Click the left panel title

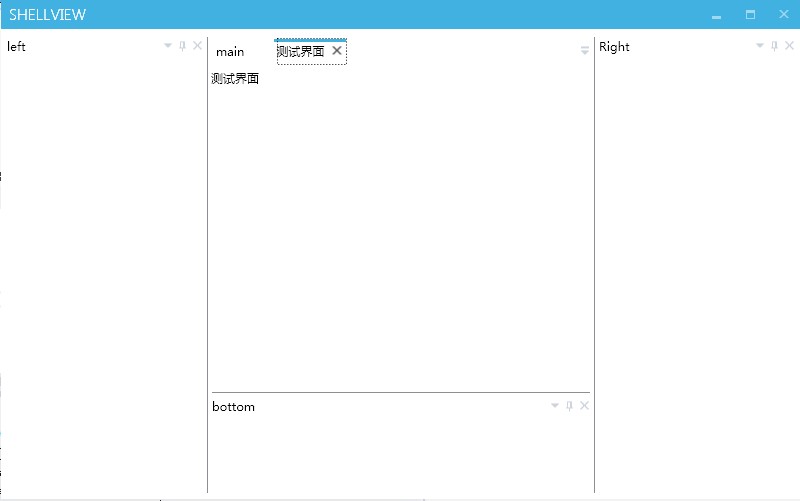pos(16,46)
